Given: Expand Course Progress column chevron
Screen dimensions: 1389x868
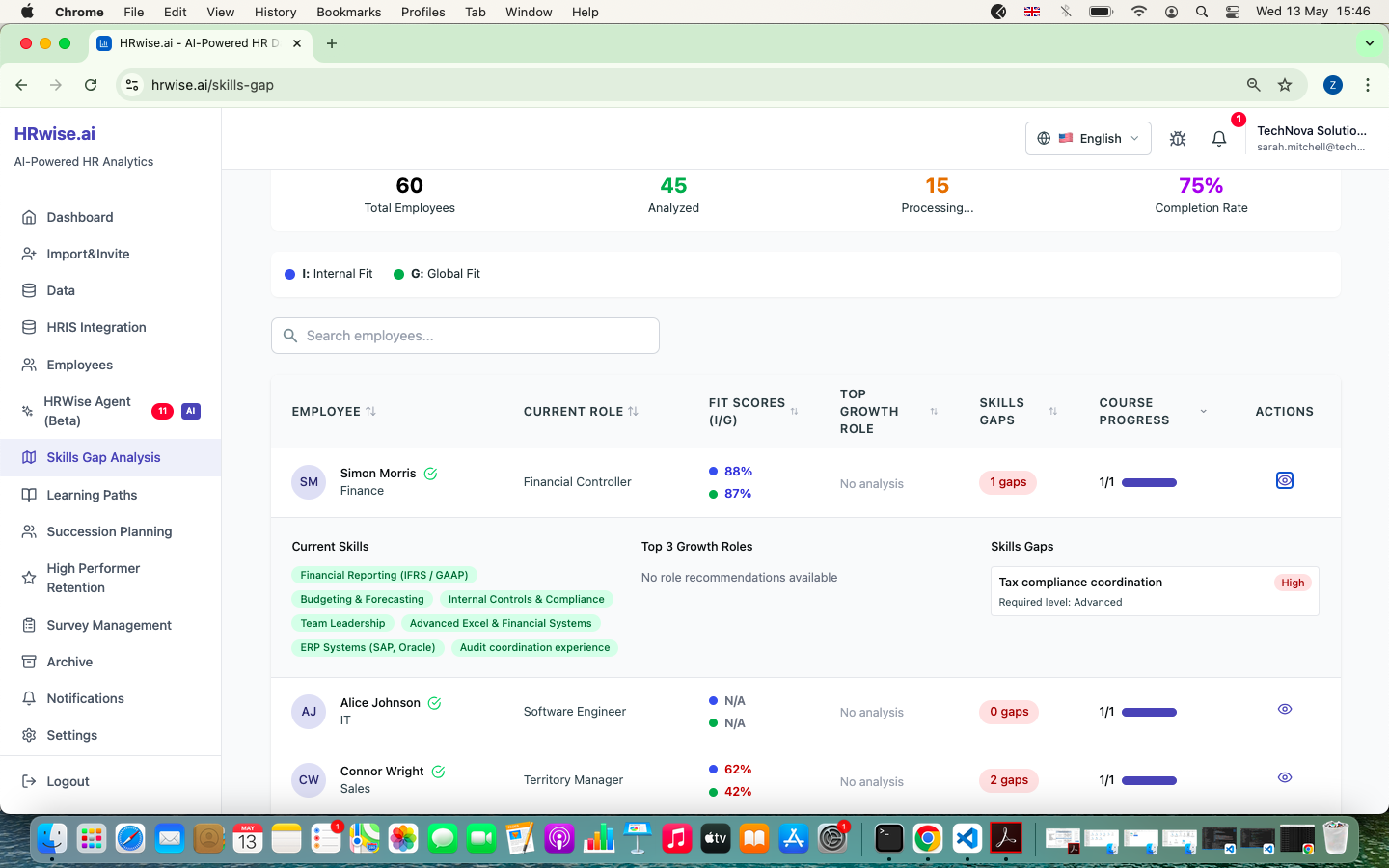Looking at the screenshot, I should [1203, 412].
